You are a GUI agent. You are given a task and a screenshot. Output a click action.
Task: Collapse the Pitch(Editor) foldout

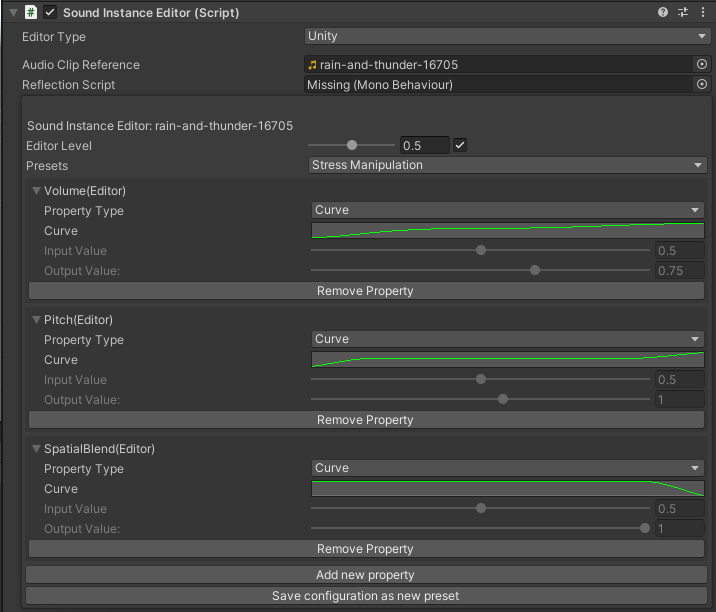[36, 320]
